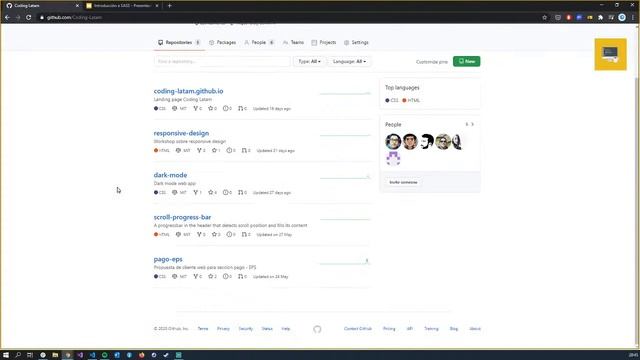Viewport: 640px width, 360px height.
Task: Click fork icon of dark-mode repo
Action: point(196,192)
